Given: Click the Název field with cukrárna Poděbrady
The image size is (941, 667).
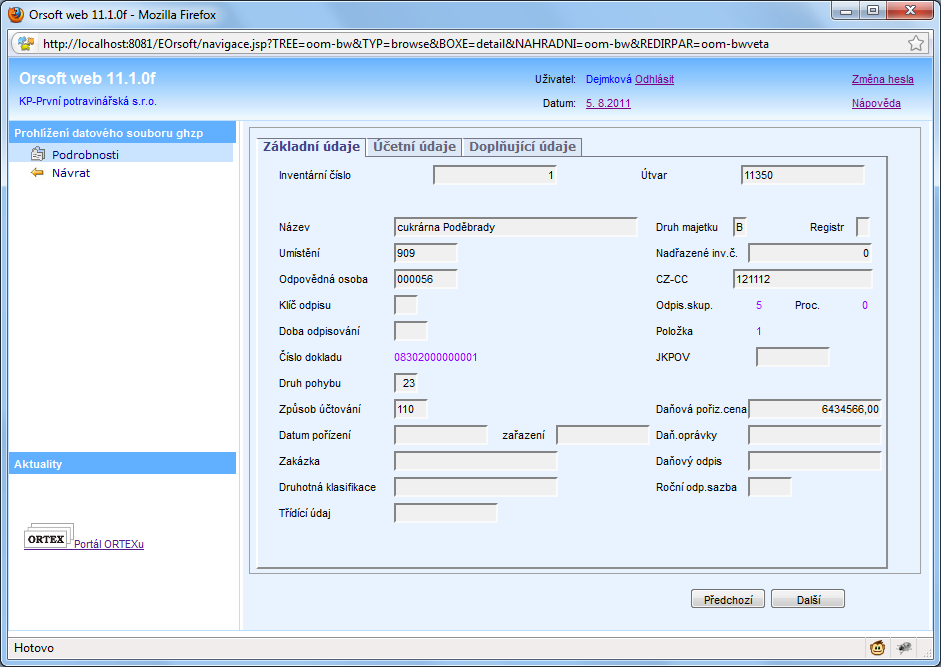Looking at the screenshot, I should pos(516,227).
